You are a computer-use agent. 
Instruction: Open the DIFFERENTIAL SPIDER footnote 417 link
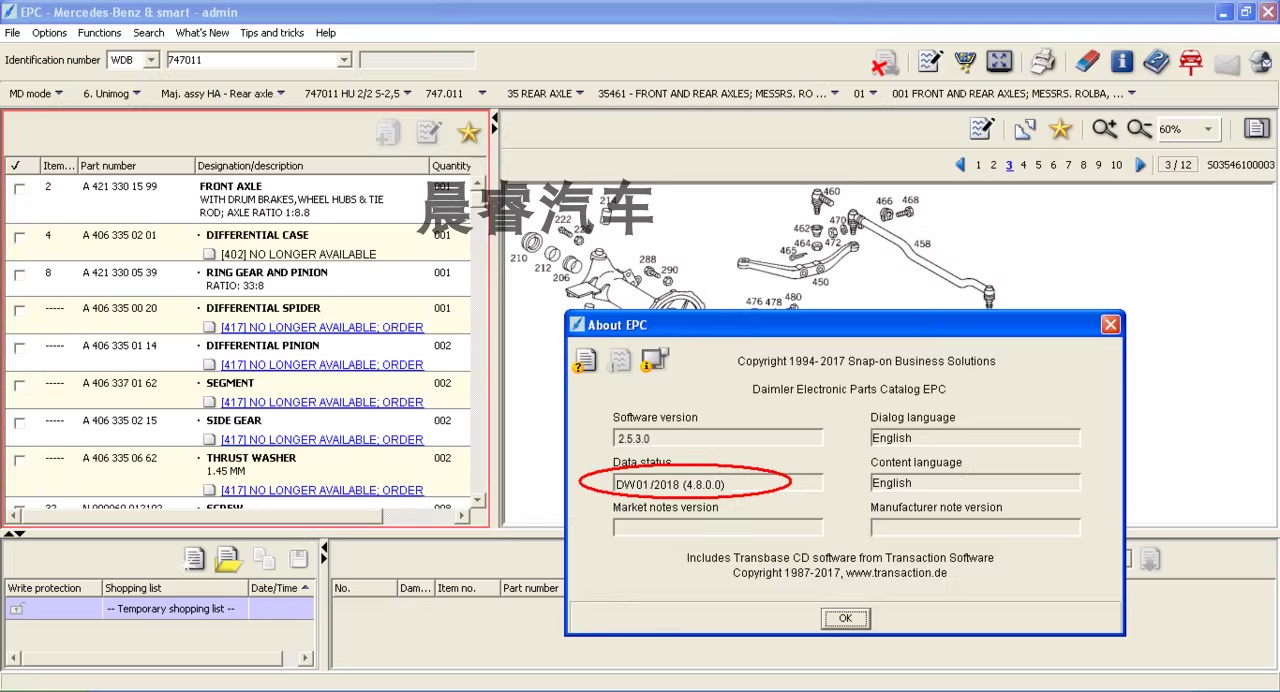click(x=321, y=327)
